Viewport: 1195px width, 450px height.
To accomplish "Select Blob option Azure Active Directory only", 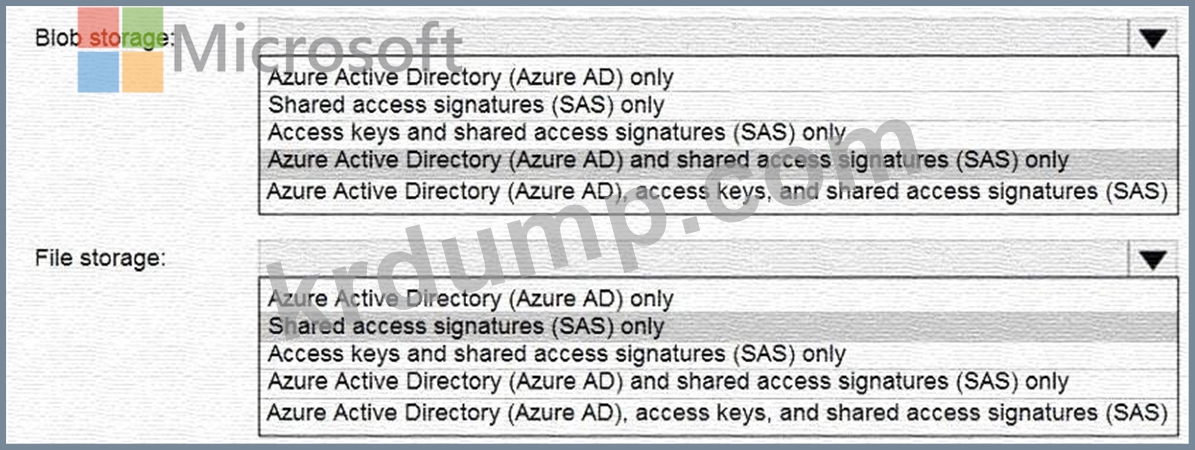I will 471,77.
